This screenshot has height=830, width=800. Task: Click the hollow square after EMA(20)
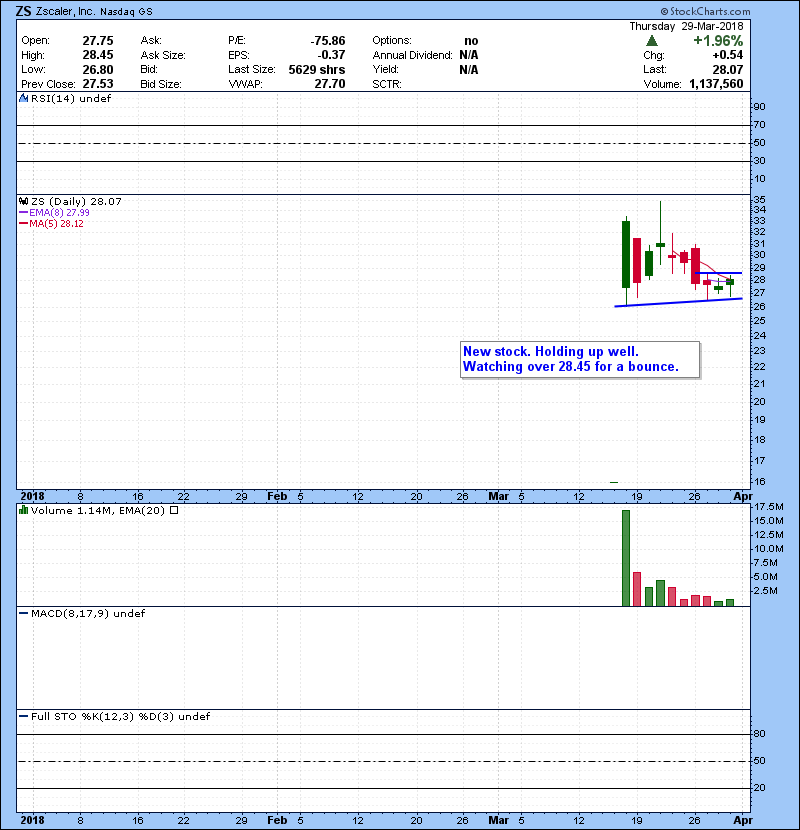click(174, 510)
